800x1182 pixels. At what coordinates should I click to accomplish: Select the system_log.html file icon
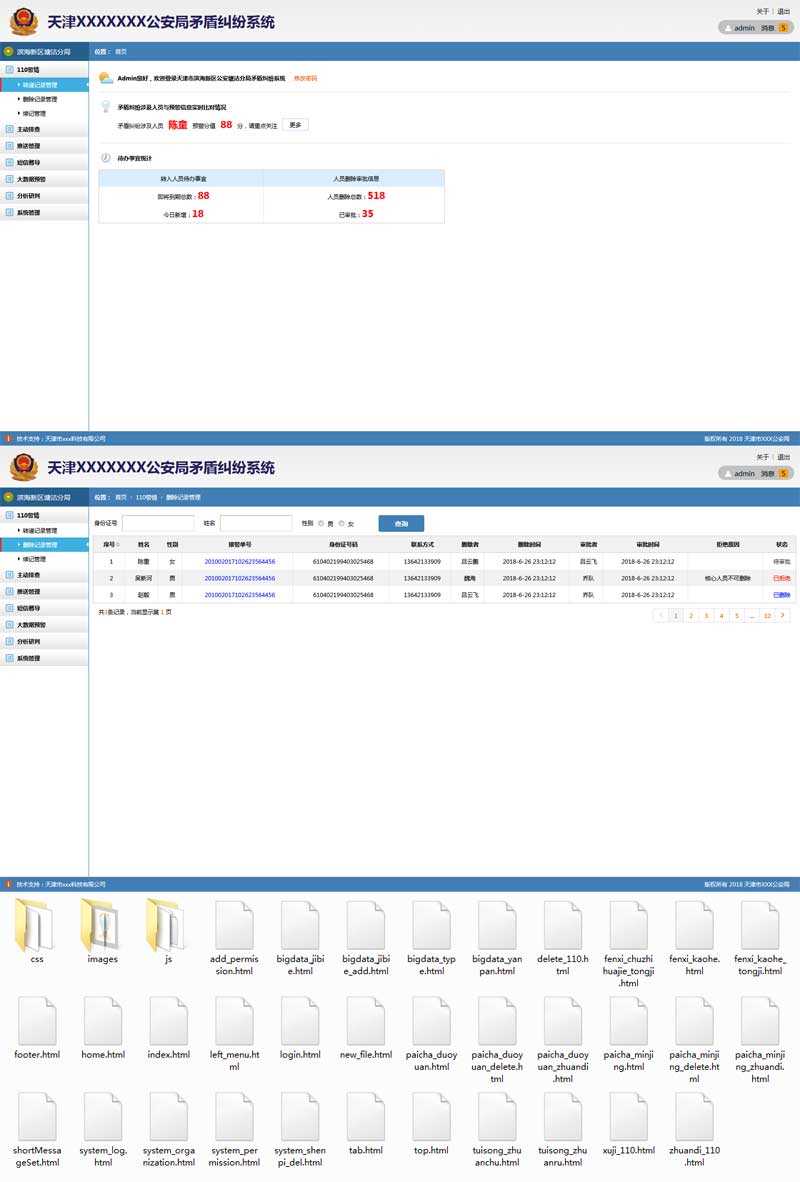click(x=102, y=1117)
